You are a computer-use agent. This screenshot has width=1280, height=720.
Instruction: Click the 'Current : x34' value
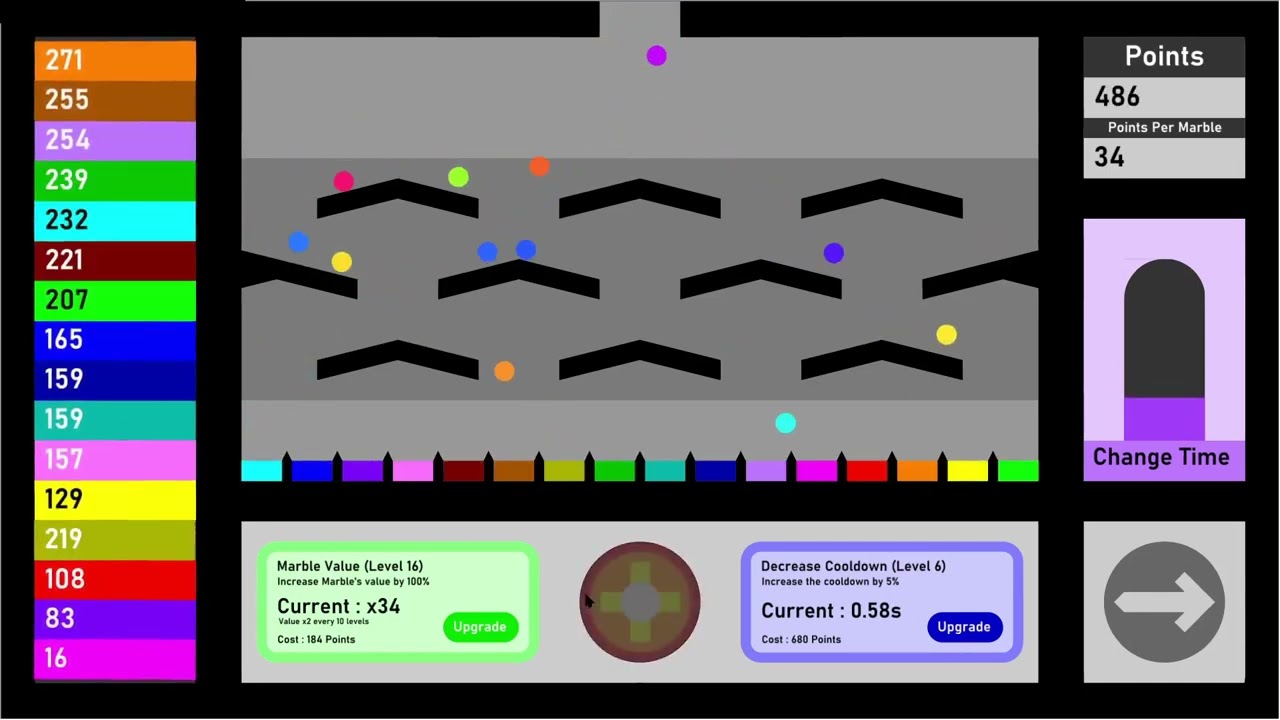point(339,606)
